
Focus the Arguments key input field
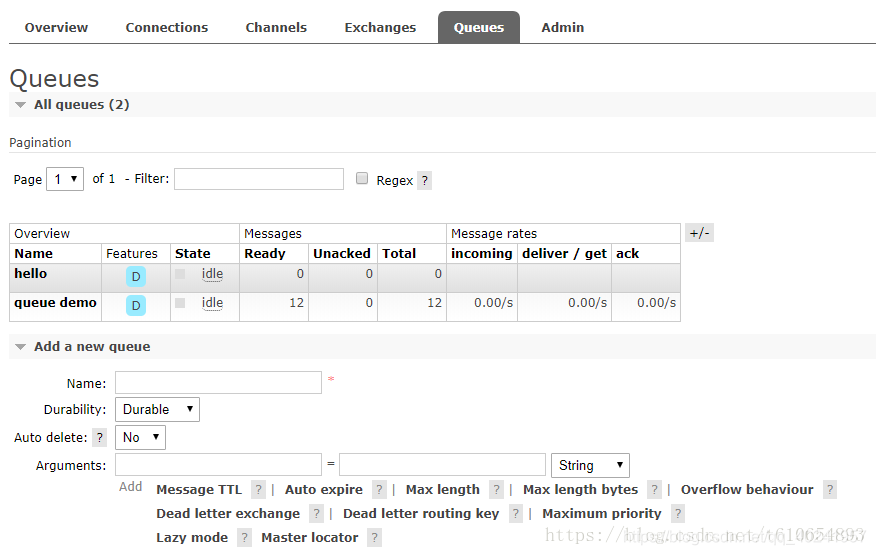pos(218,465)
